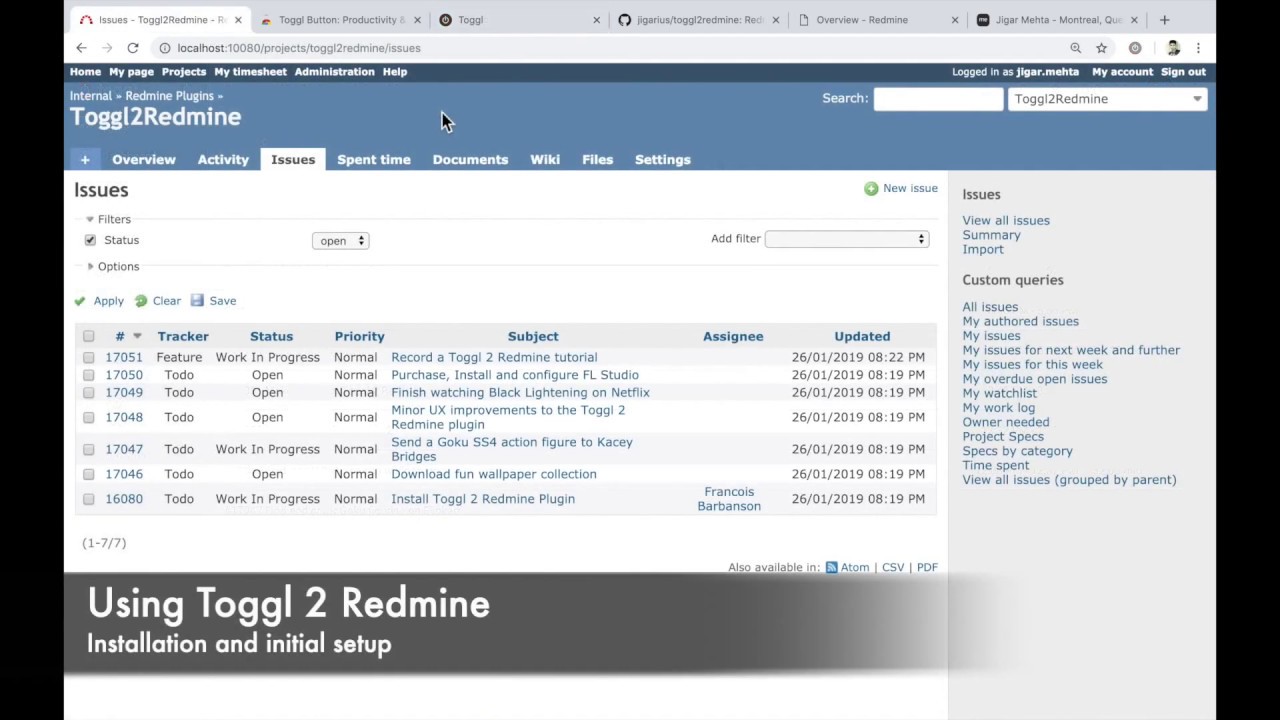Viewport: 1280px width, 720px height.
Task: Click the green New issue plus icon
Action: (871, 188)
